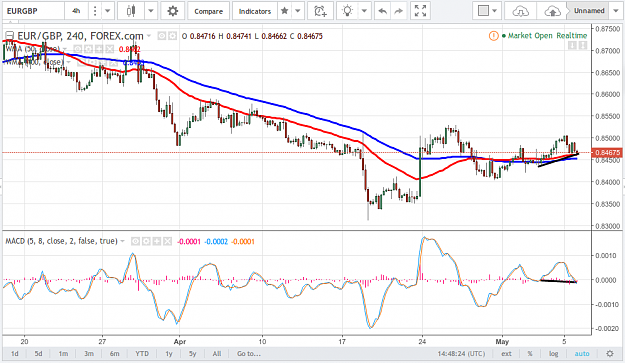Viewport: 625px width, 363px height.
Task: Toggle MACD visibility eye icon
Action: coord(136,241)
